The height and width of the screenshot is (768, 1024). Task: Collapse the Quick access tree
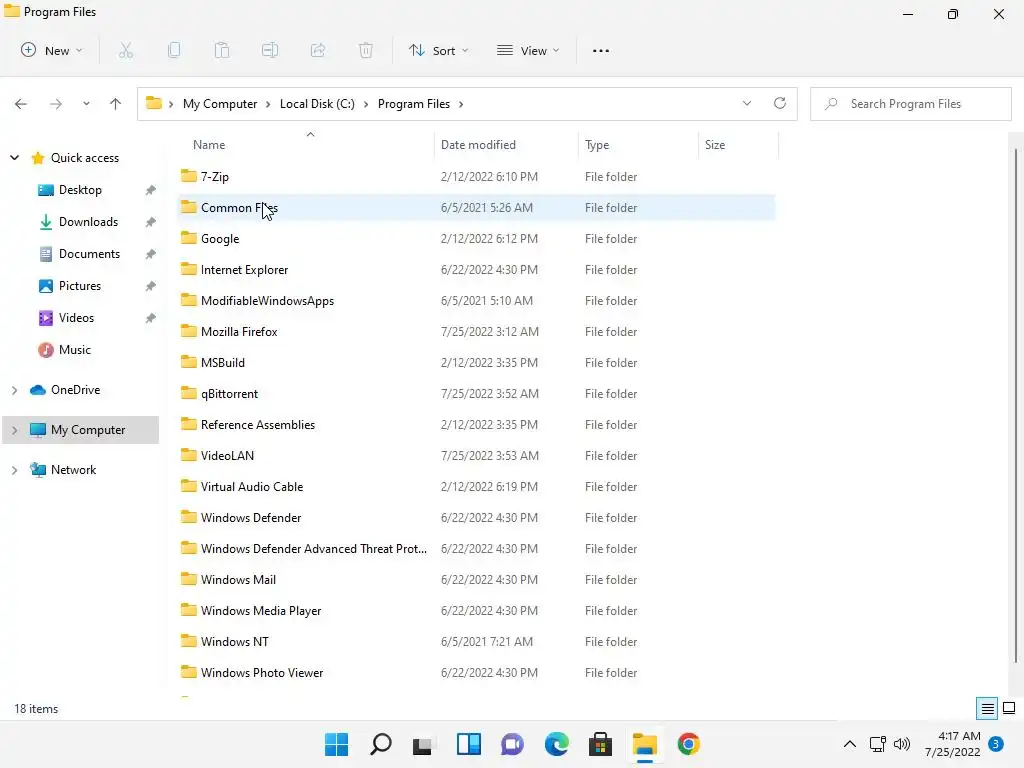(14, 157)
